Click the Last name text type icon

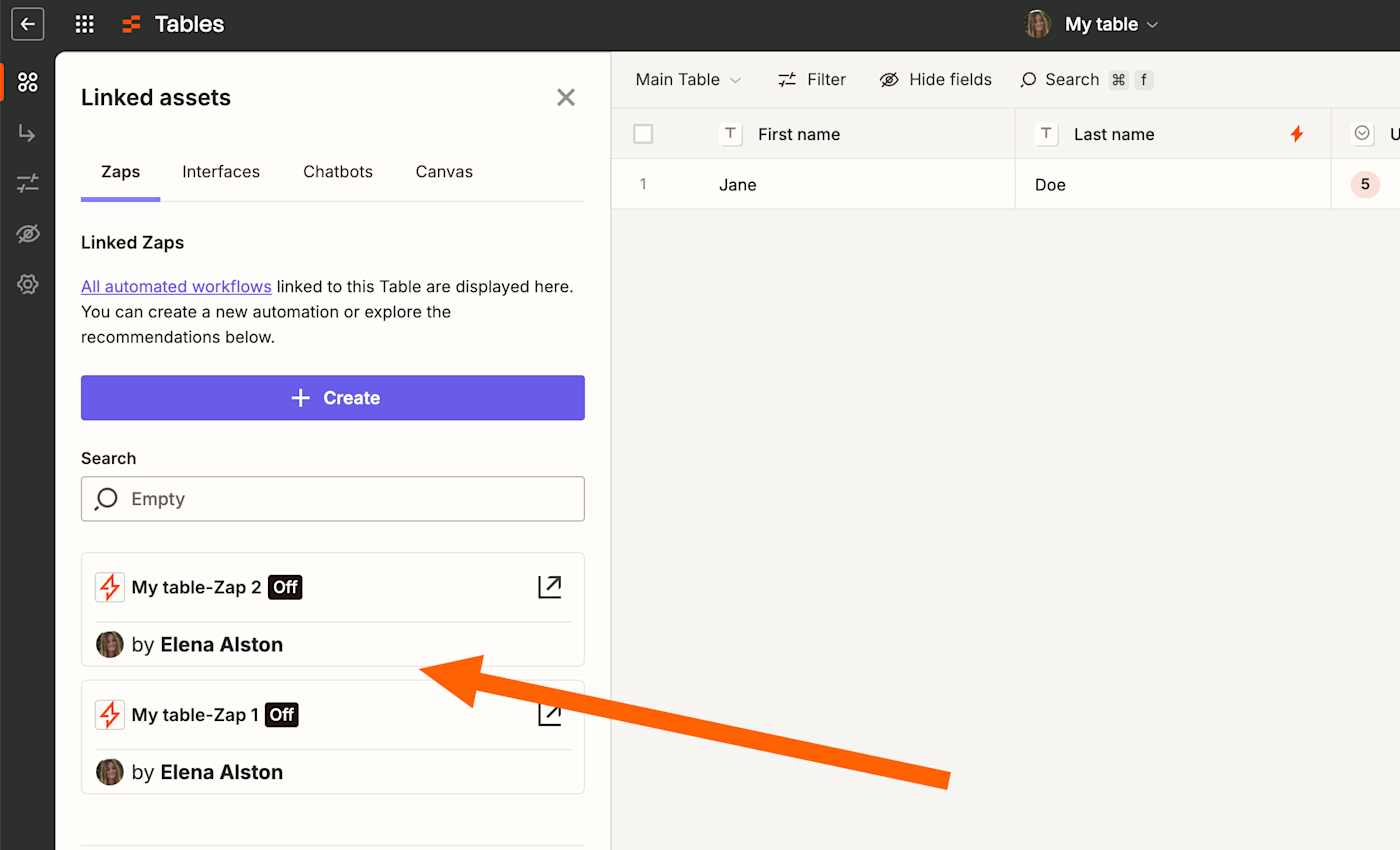click(1047, 134)
